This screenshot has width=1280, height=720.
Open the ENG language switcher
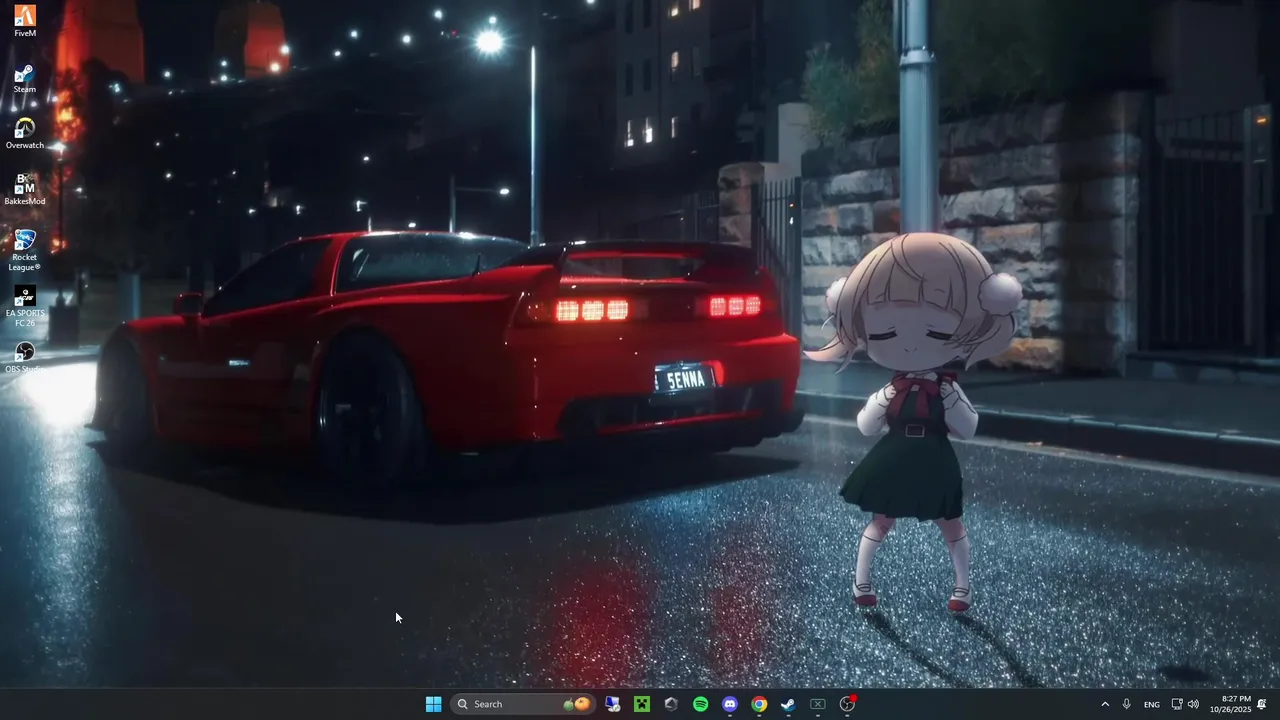point(1152,704)
